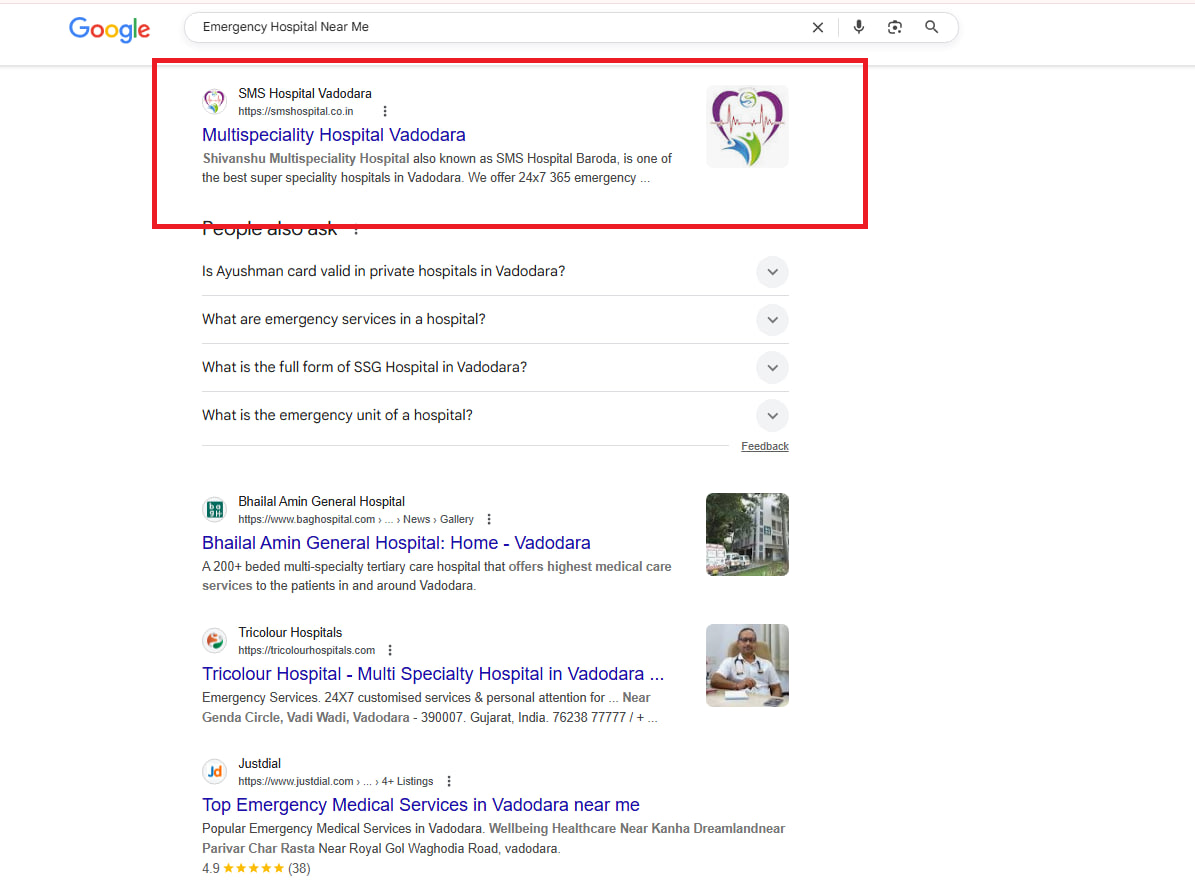Click SMS Hospital logo thumbnail

click(x=747, y=127)
